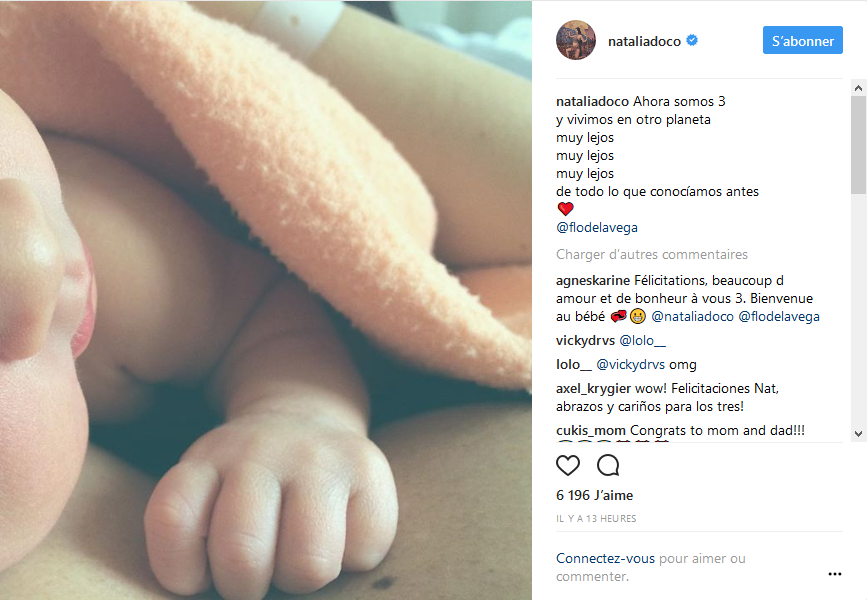Visit axel_krygier's profile
867x600 pixels.
(593, 389)
